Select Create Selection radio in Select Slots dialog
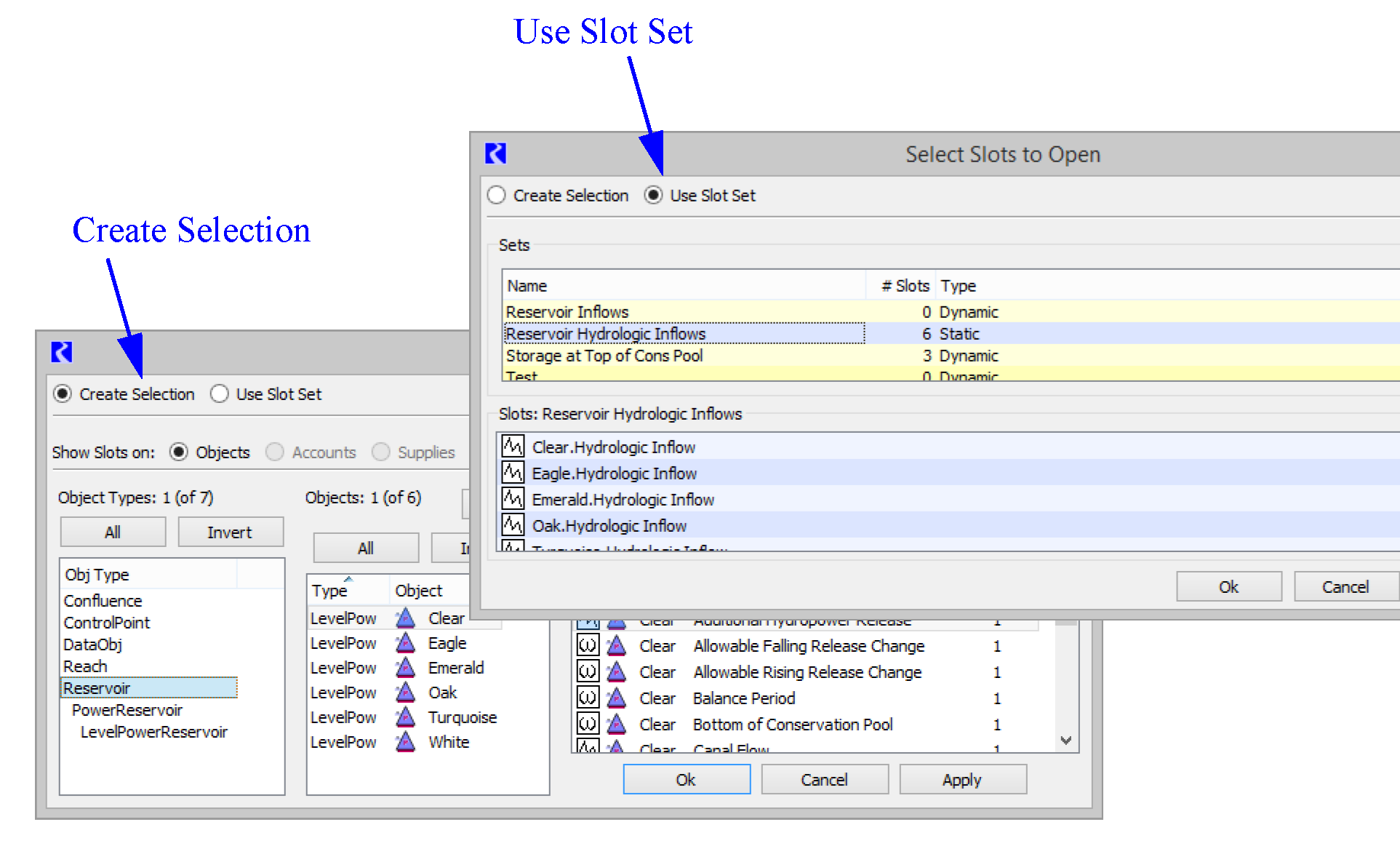1400x846 pixels. (497, 196)
